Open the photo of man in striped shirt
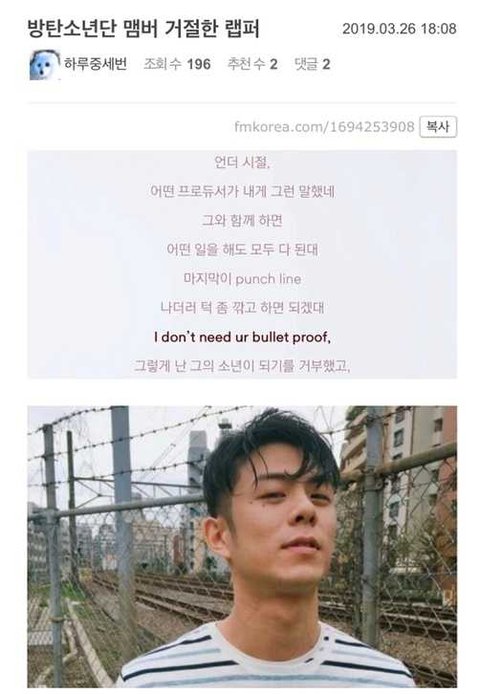The width and height of the screenshot is (480, 694). pos(242,546)
